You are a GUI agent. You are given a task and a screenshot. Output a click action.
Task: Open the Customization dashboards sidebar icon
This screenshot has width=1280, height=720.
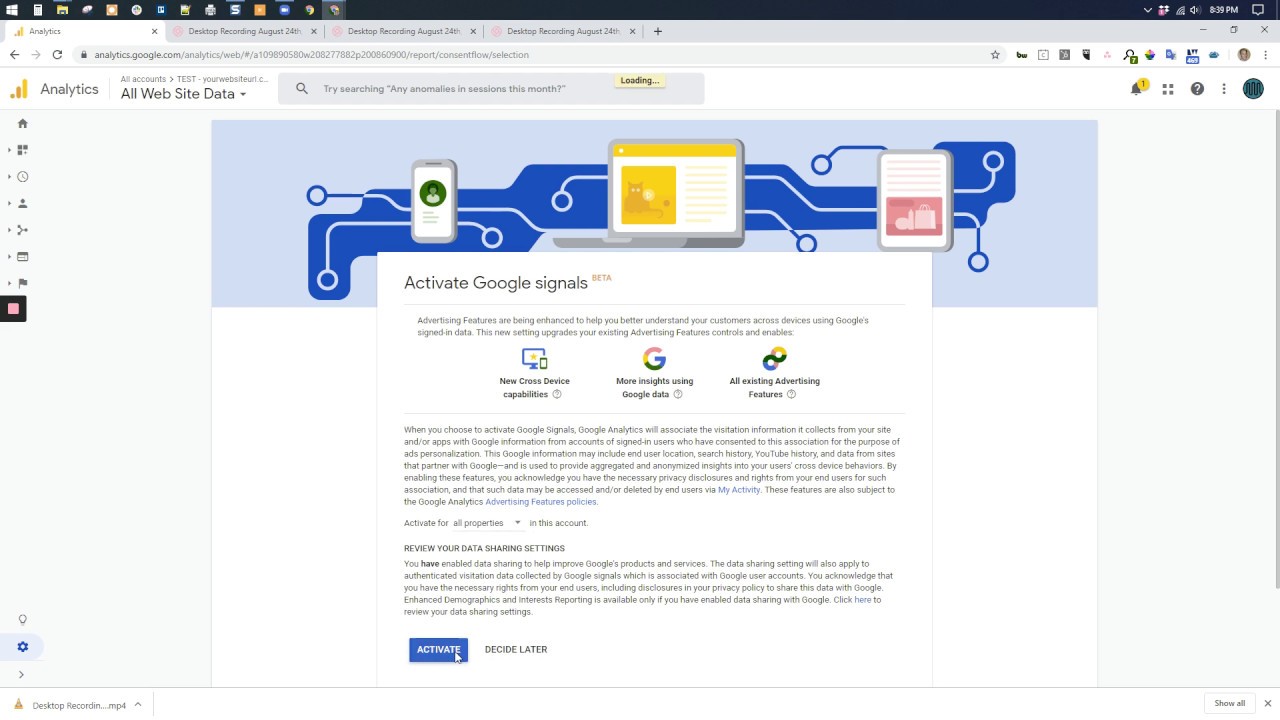point(22,150)
